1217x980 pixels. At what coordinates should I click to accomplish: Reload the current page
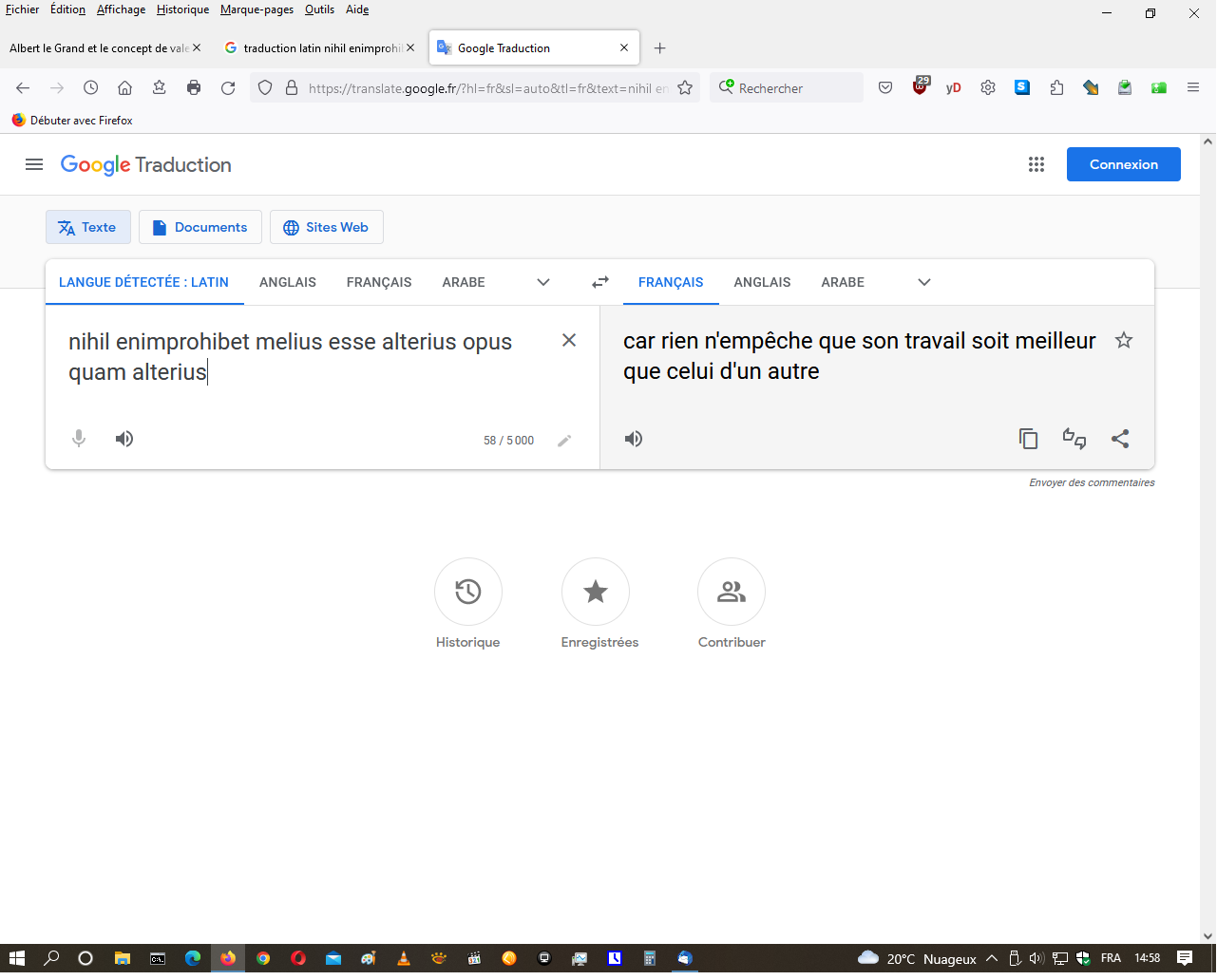tap(228, 87)
